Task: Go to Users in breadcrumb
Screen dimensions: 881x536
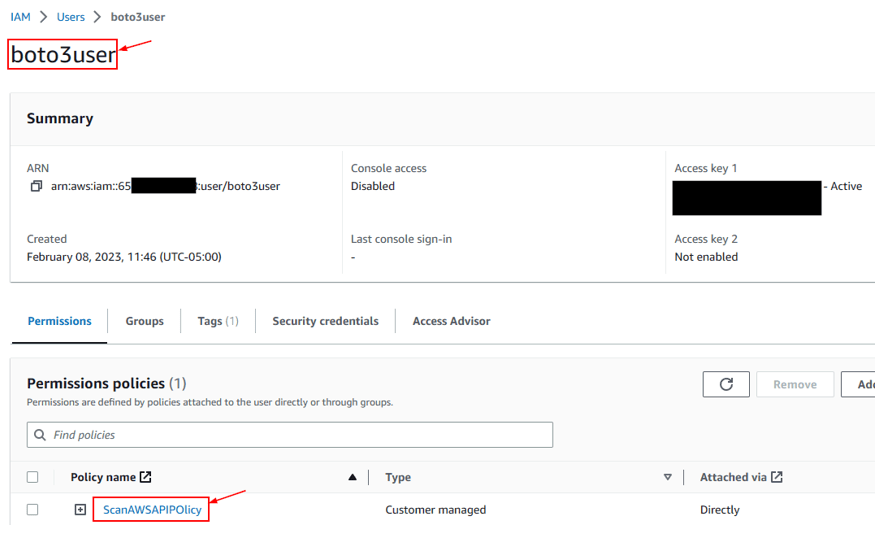Action: pyautogui.click(x=71, y=17)
